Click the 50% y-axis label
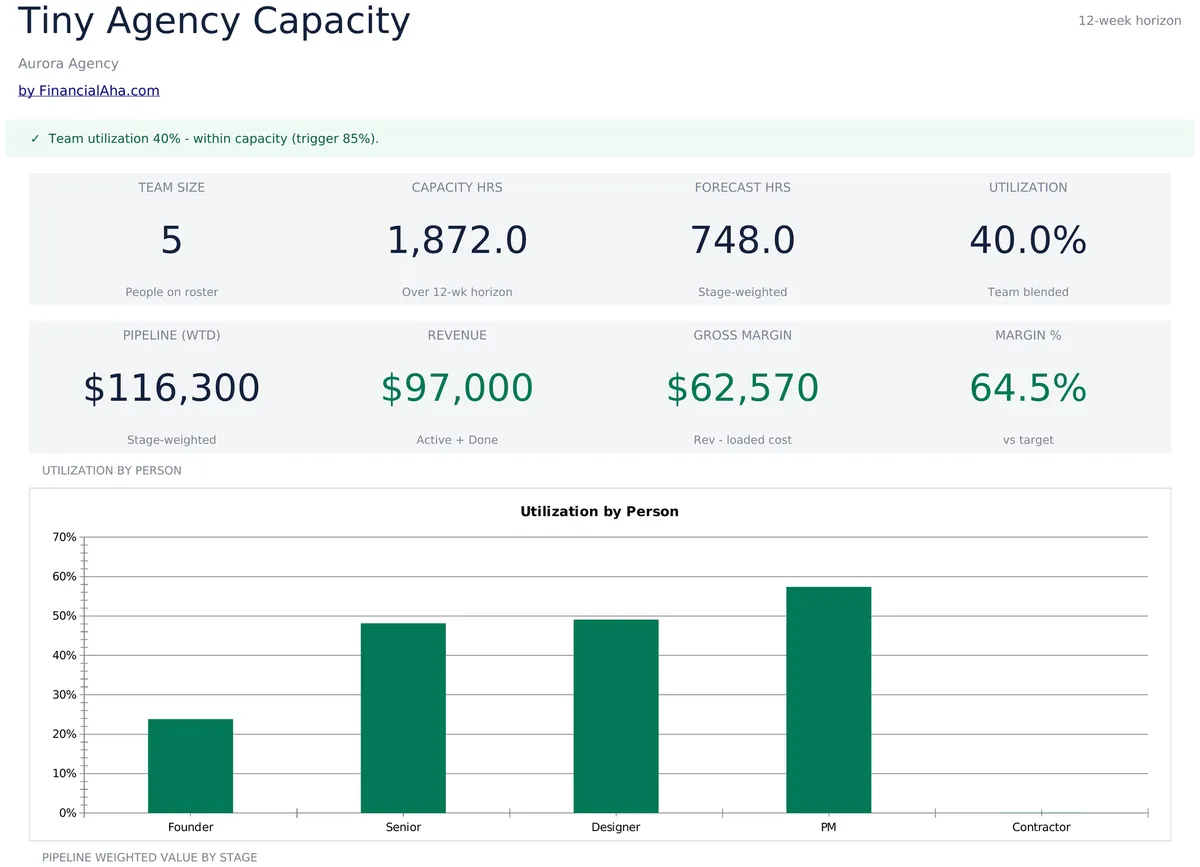 pyautogui.click(x=64, y=616)
